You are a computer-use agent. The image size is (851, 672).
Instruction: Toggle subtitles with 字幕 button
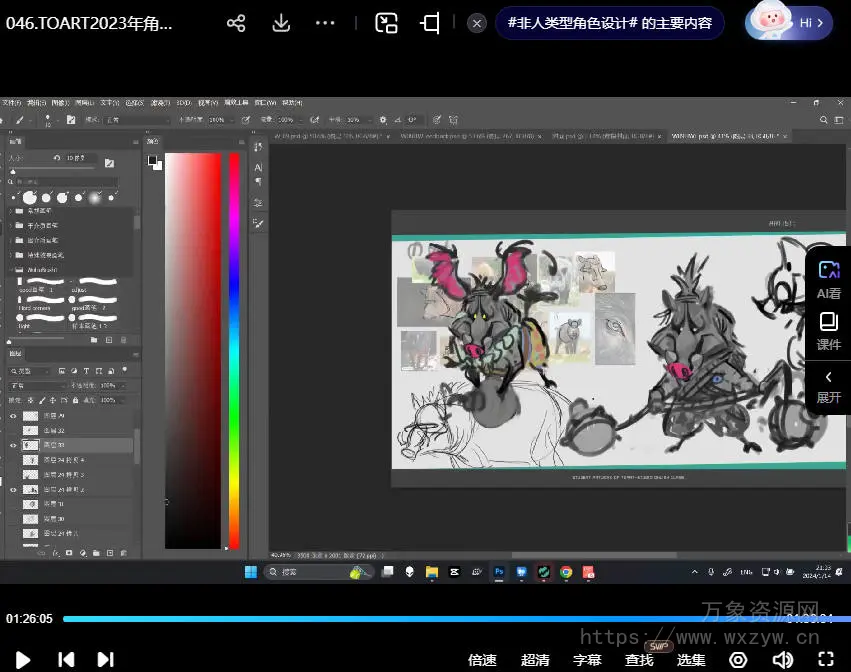(587, 660)
